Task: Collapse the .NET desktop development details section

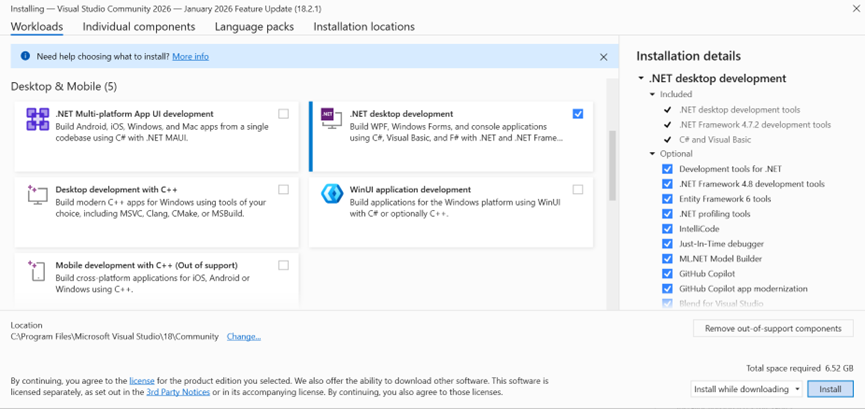Action: coord(640,78)
